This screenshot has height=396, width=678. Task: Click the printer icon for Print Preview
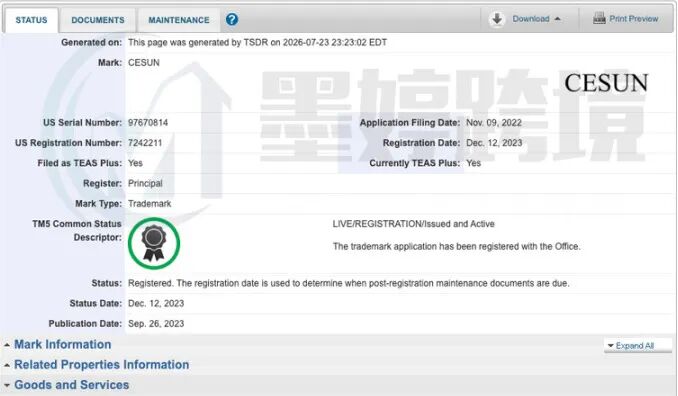click(x=599, y=19)
